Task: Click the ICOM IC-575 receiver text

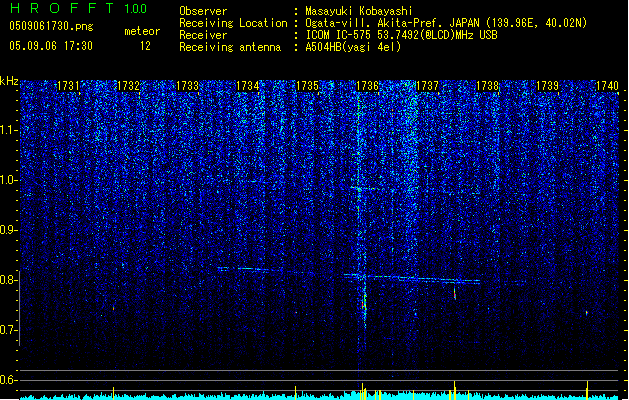Action: pos(402,35)
